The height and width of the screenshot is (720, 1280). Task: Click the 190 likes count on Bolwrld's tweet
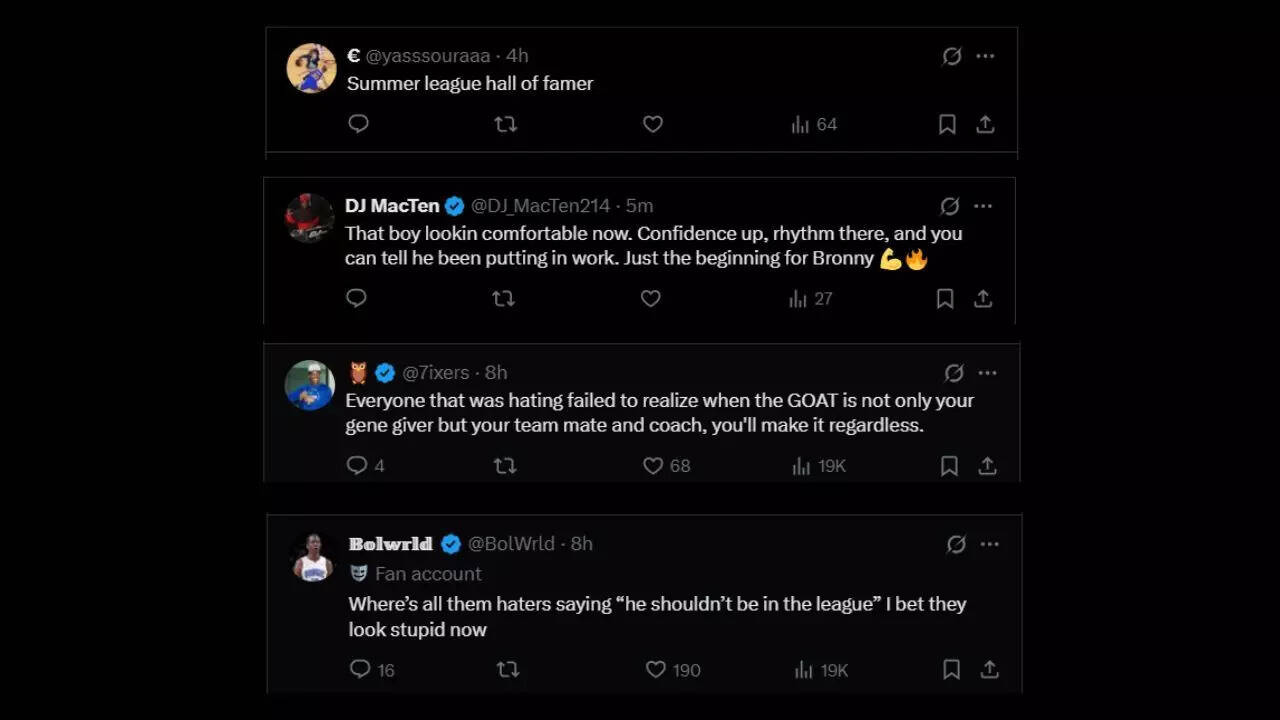pos(687,670)
